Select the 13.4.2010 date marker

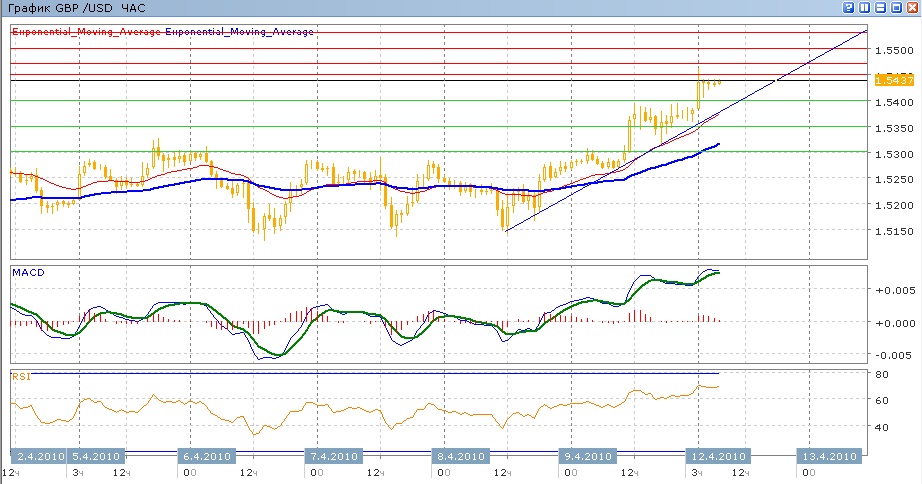coord(829,456)
